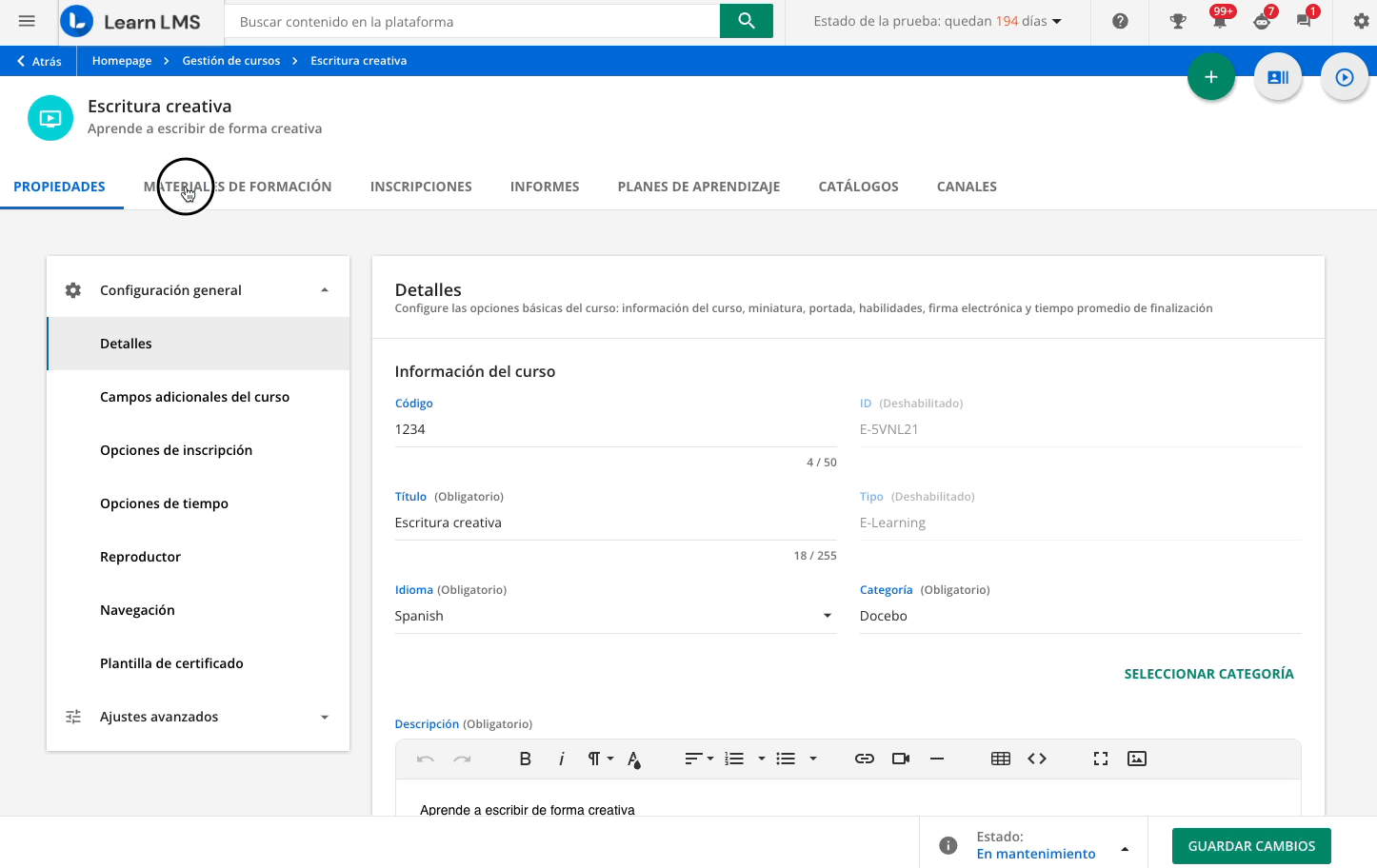Toggle code view in the editor toolbar

click(x=1037, y=759)
